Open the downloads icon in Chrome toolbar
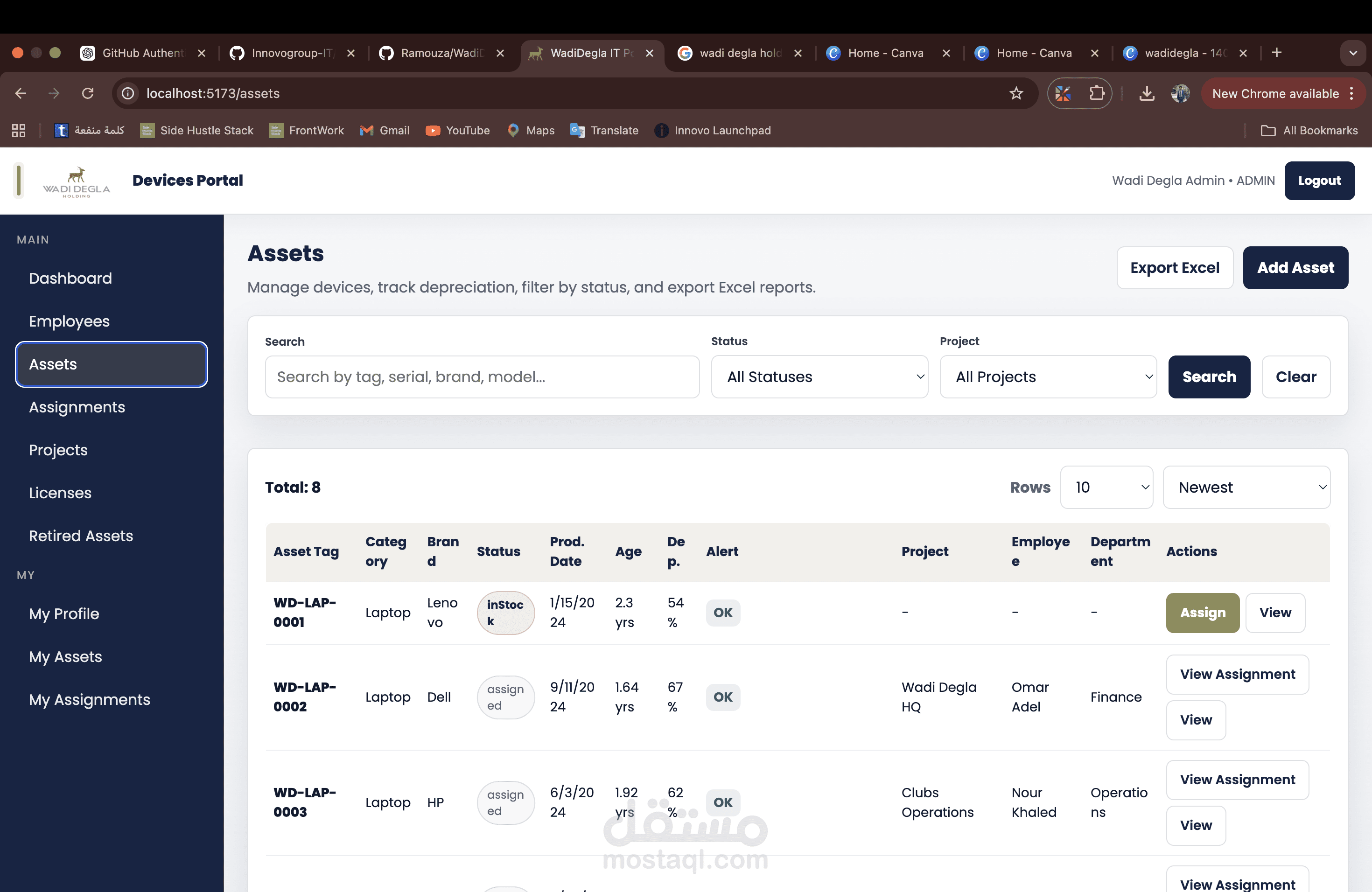This screenshot has width=1372, height=892. point(1147,93)
